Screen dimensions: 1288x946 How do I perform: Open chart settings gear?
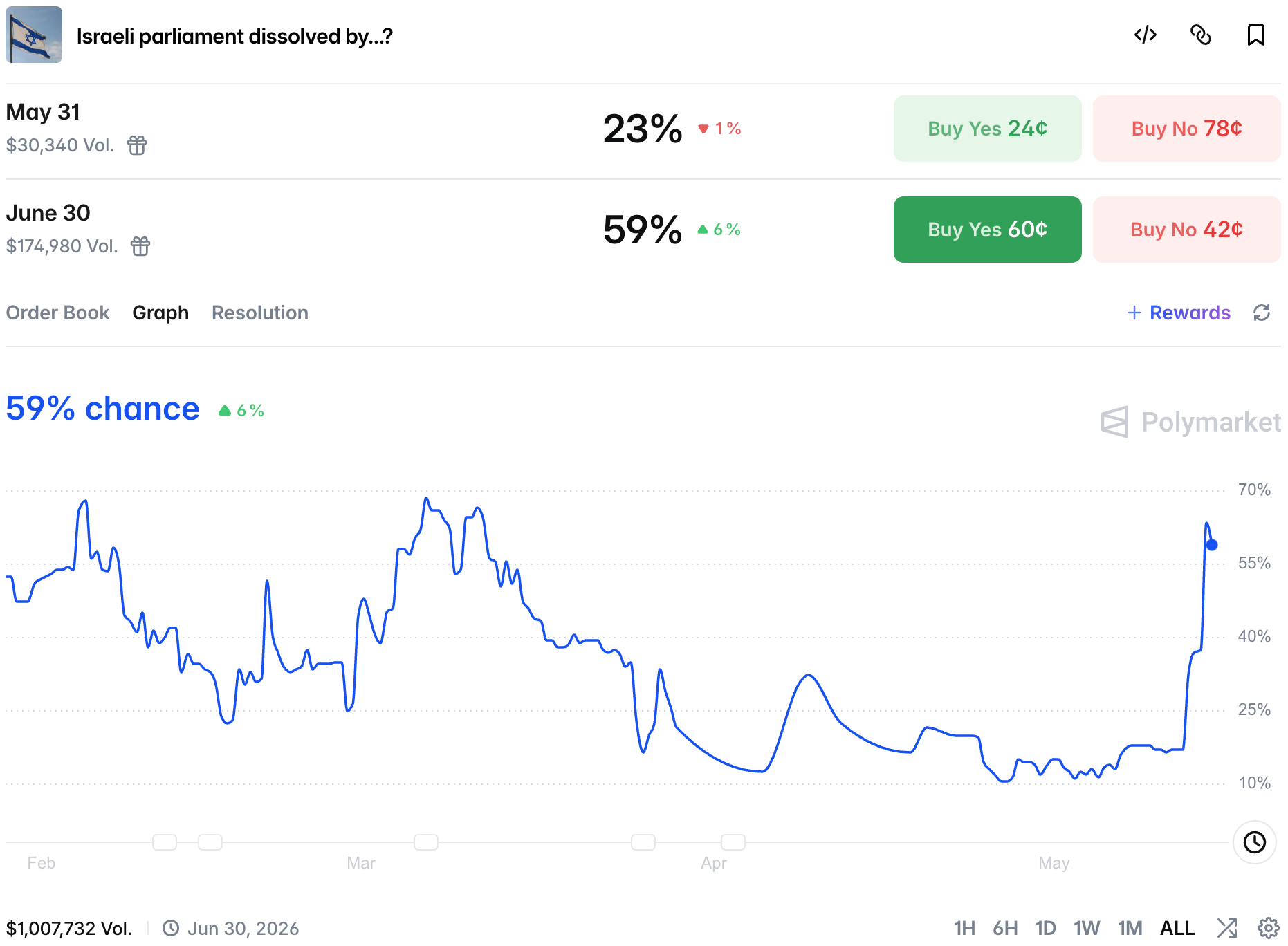1268,928
